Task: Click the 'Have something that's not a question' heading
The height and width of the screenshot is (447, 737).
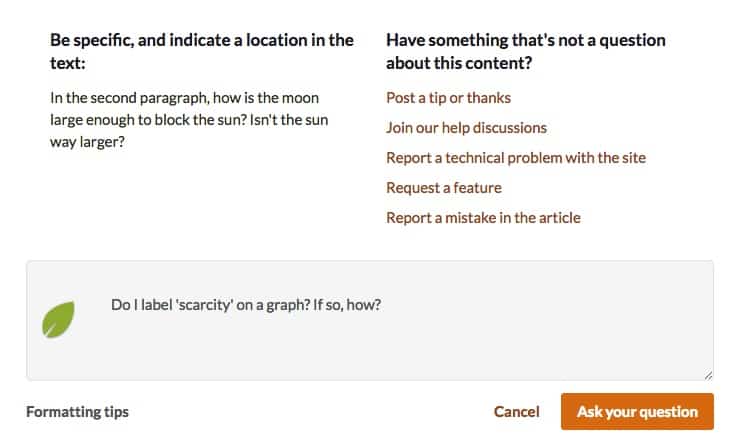Action: [x=525, y=41]
